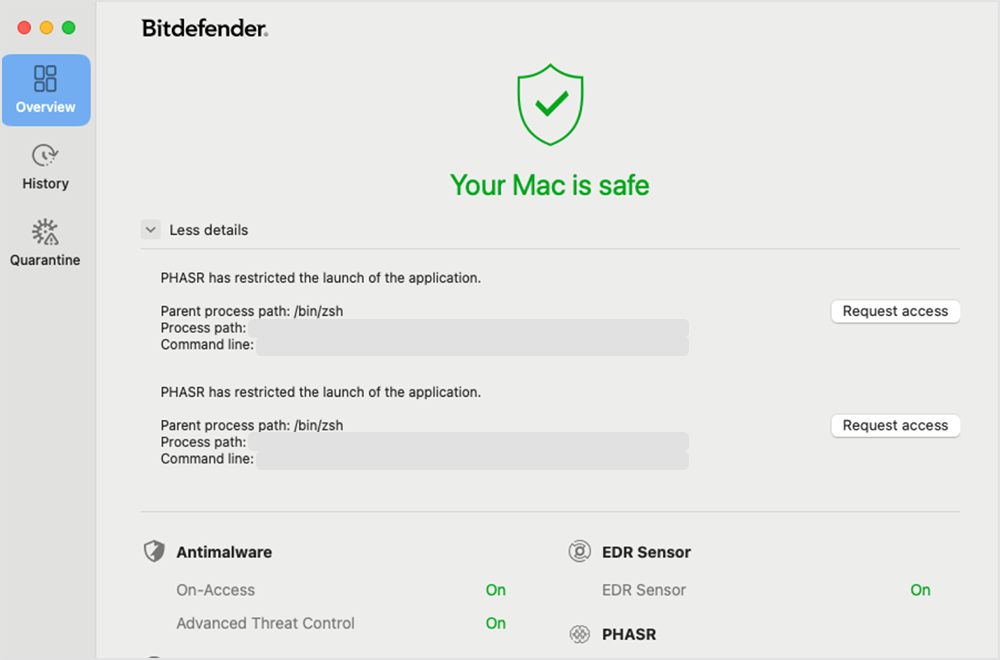The image size is (1000, 660).
Task: Toggle EDR Sensor status On
Action: pyautogui.click(x=920, y=590)
